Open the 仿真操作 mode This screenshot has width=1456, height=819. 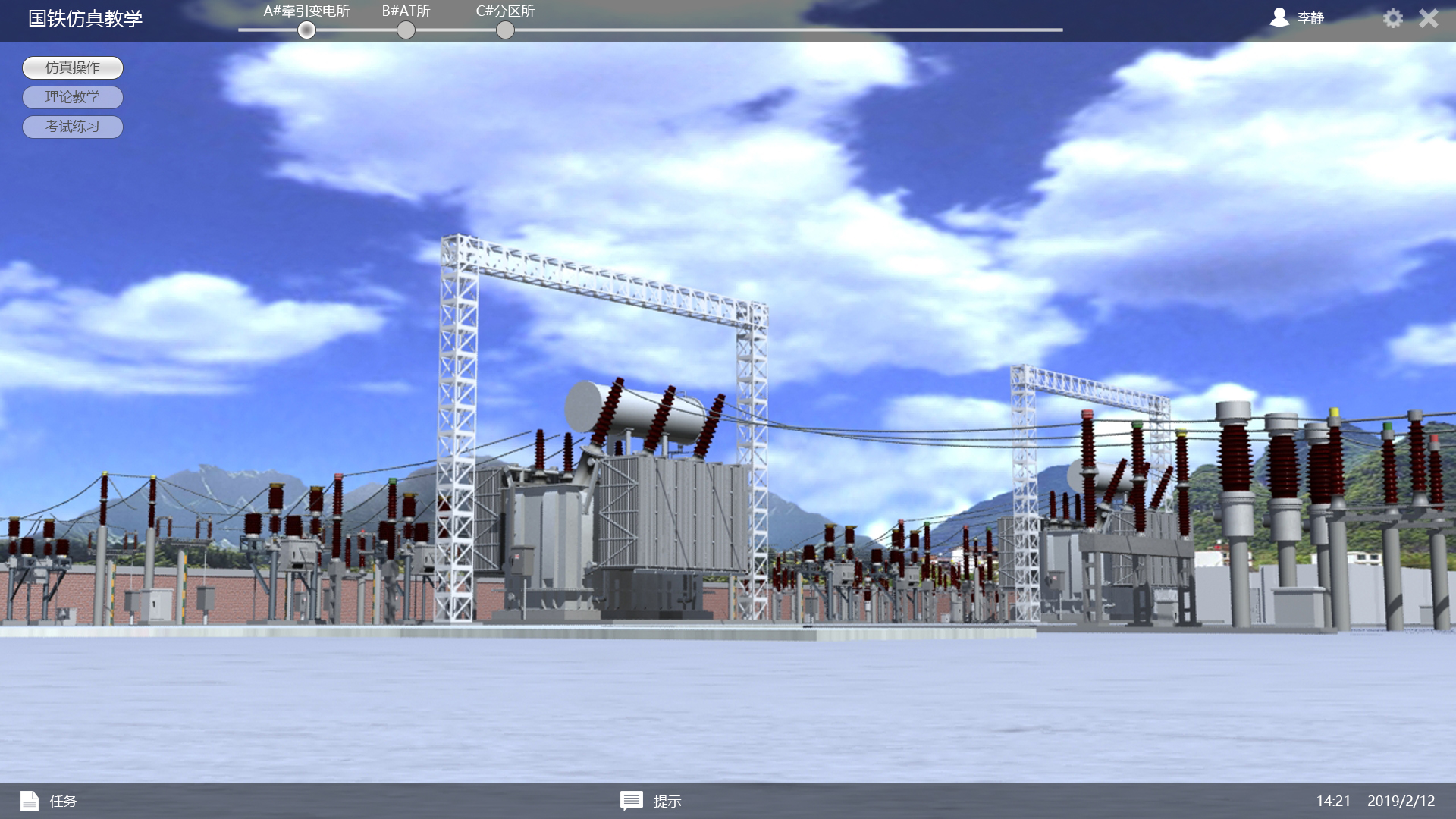pyautogui.click(x=73, y=67)
